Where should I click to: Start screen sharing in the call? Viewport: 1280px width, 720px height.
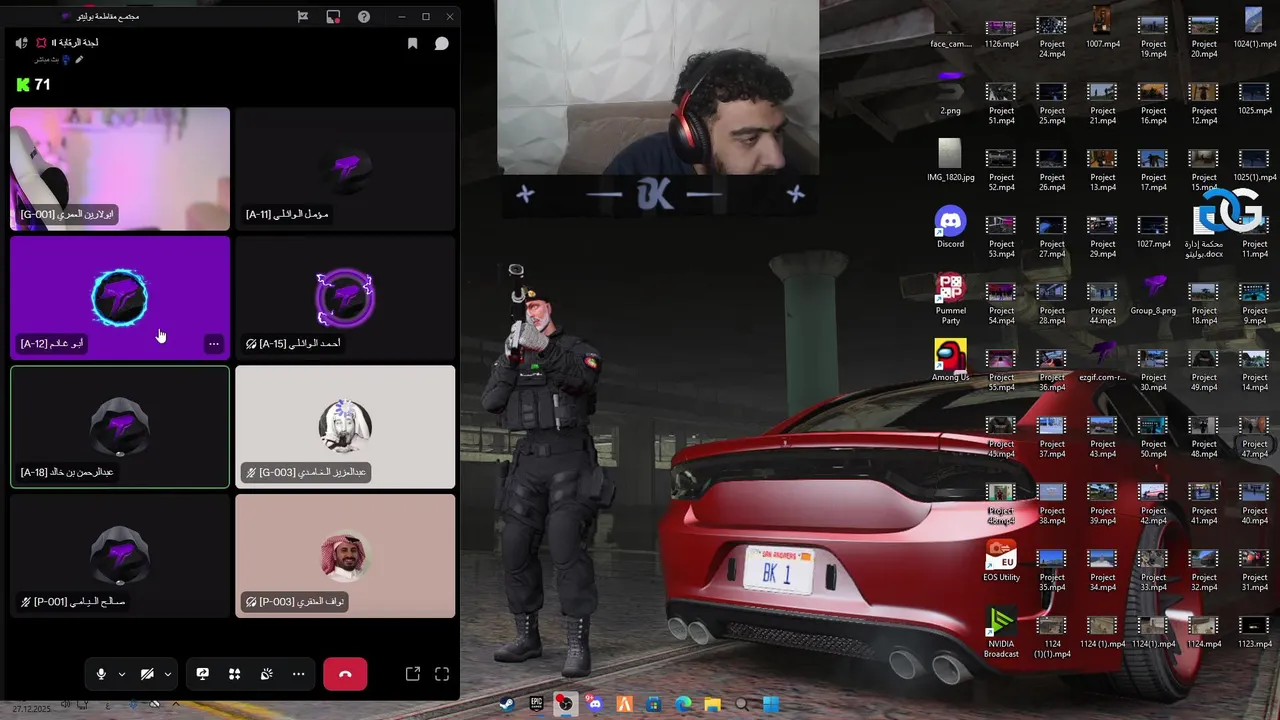coord(203,674)
